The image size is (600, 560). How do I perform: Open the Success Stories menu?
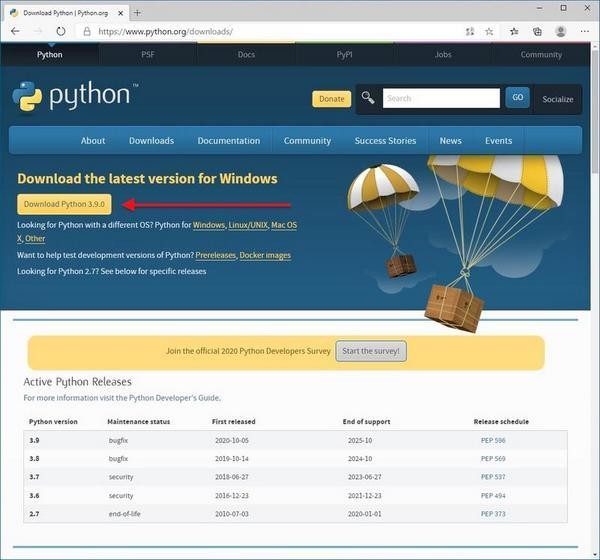pyautogui.click(x=385, y=141)
